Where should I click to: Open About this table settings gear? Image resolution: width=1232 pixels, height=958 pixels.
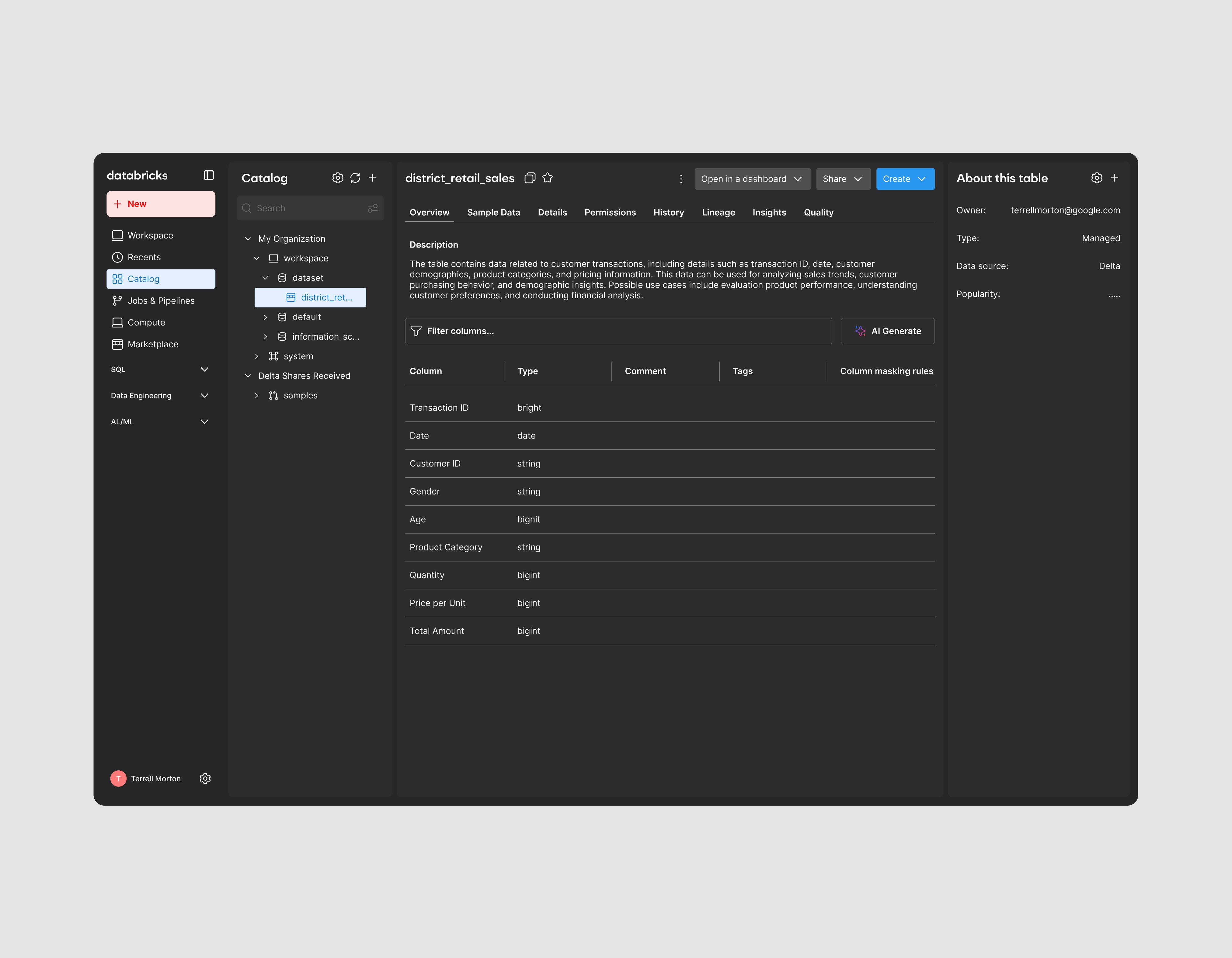coord(1097,178)
